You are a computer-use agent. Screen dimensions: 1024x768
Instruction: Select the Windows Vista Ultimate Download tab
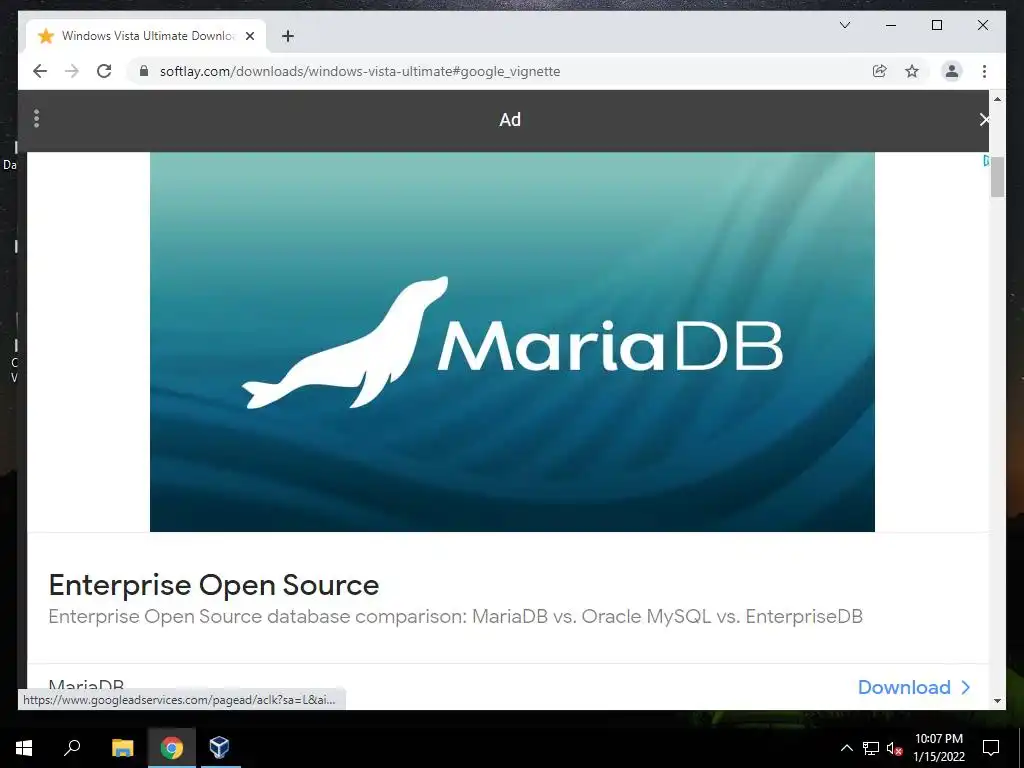[x=146, y=36]
